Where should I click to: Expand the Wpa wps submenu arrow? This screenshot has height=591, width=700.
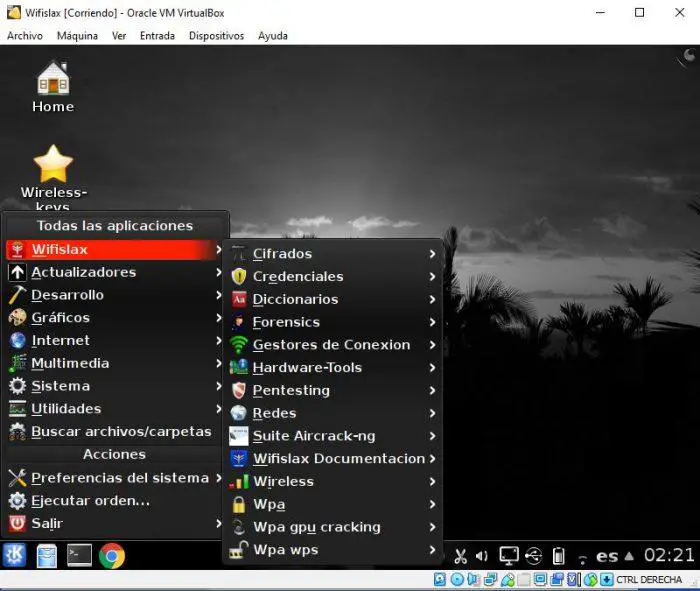pyautogui.click(x=432, y=549)
